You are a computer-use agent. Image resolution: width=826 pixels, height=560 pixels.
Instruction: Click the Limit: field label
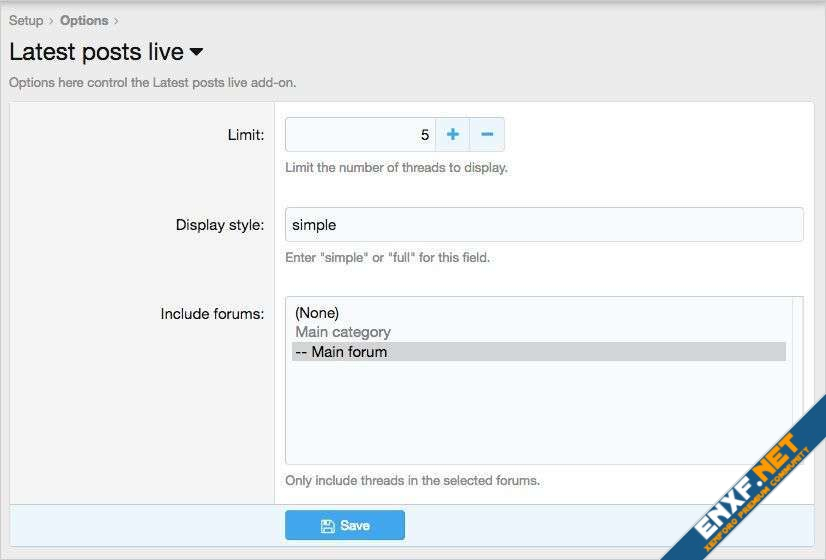[x=246, y=135]
